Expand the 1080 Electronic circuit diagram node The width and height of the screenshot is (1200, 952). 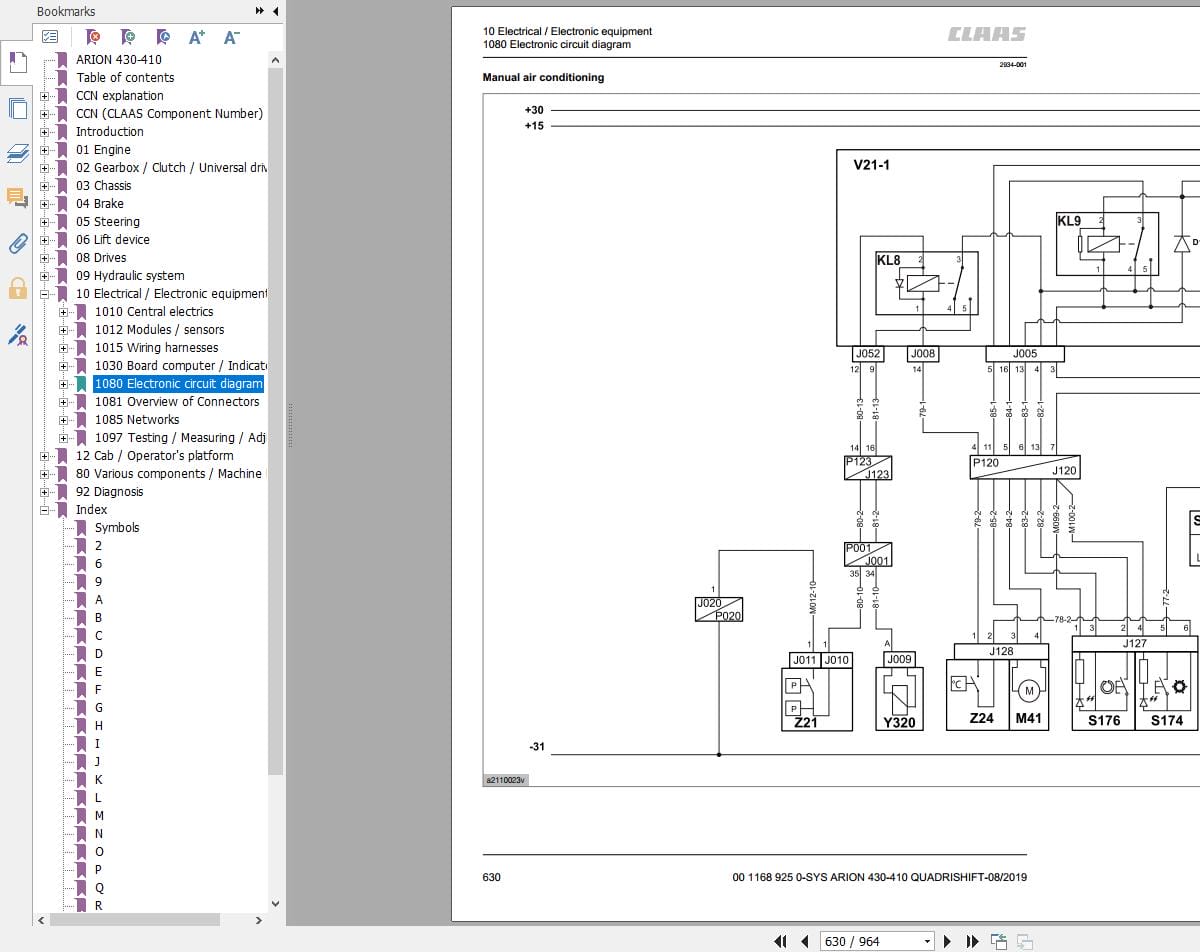click(x=63, y=384)
